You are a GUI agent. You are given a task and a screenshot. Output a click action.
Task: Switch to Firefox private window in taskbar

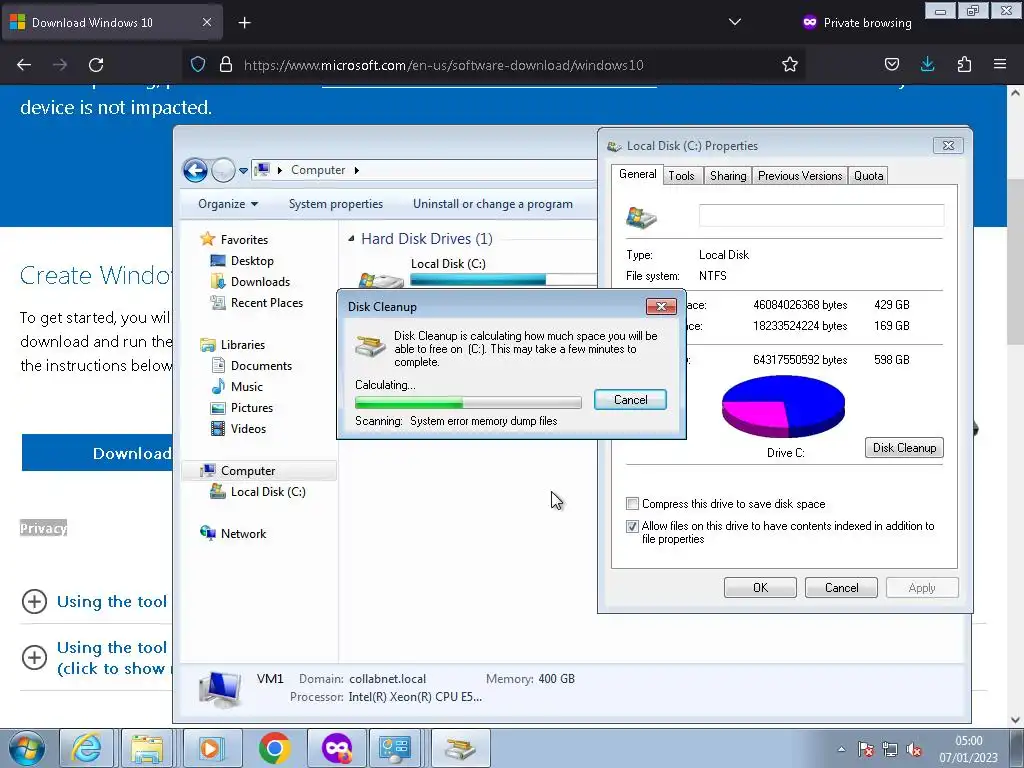point(336,748)
